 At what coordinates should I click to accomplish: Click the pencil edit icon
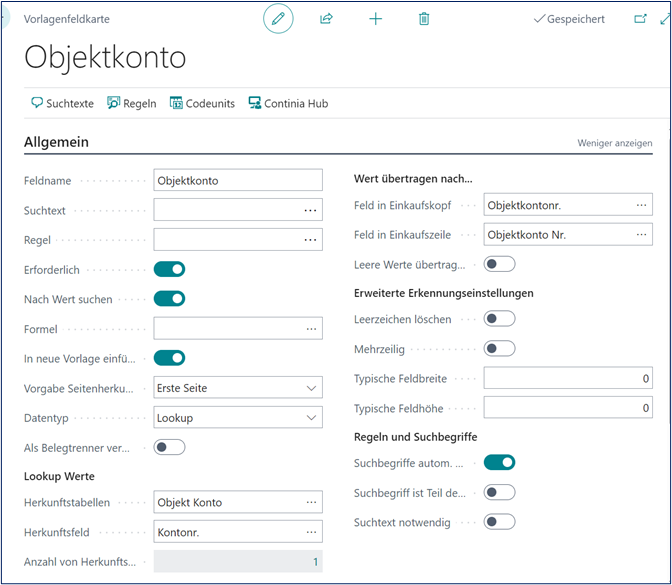coord(278,19)
